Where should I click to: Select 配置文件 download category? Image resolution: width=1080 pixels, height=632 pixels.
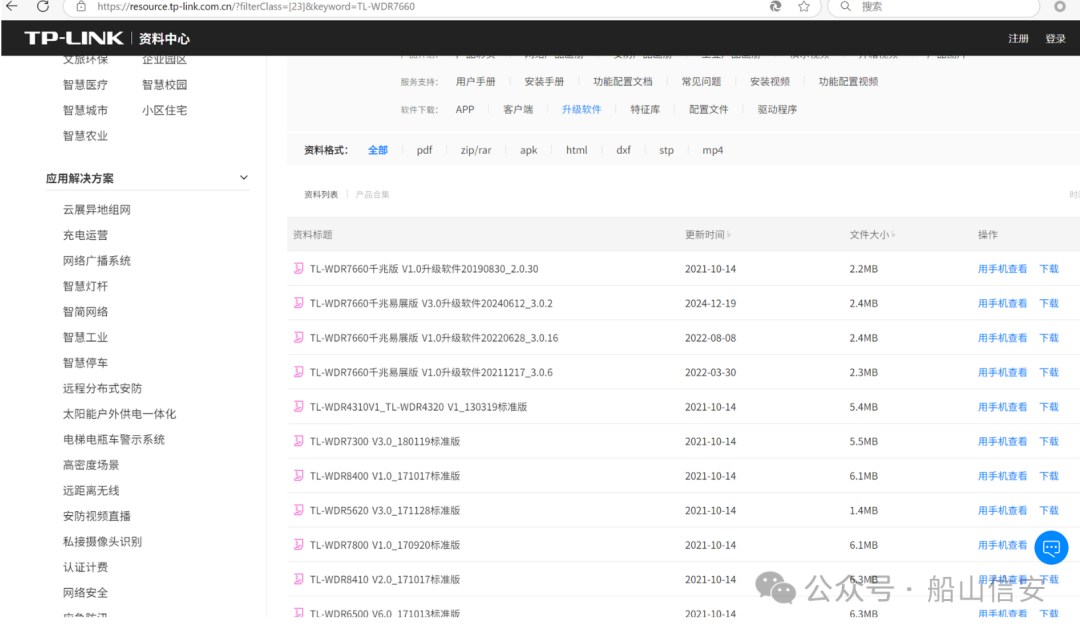pos(709,109)
